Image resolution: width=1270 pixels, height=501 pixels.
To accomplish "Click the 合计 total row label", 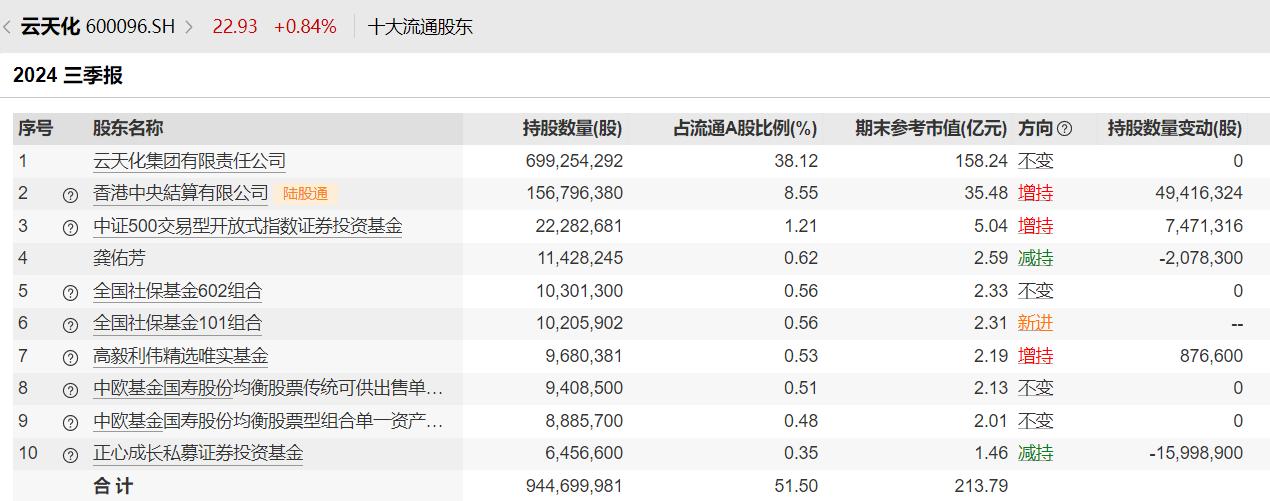I will click(x=113, y=486).
